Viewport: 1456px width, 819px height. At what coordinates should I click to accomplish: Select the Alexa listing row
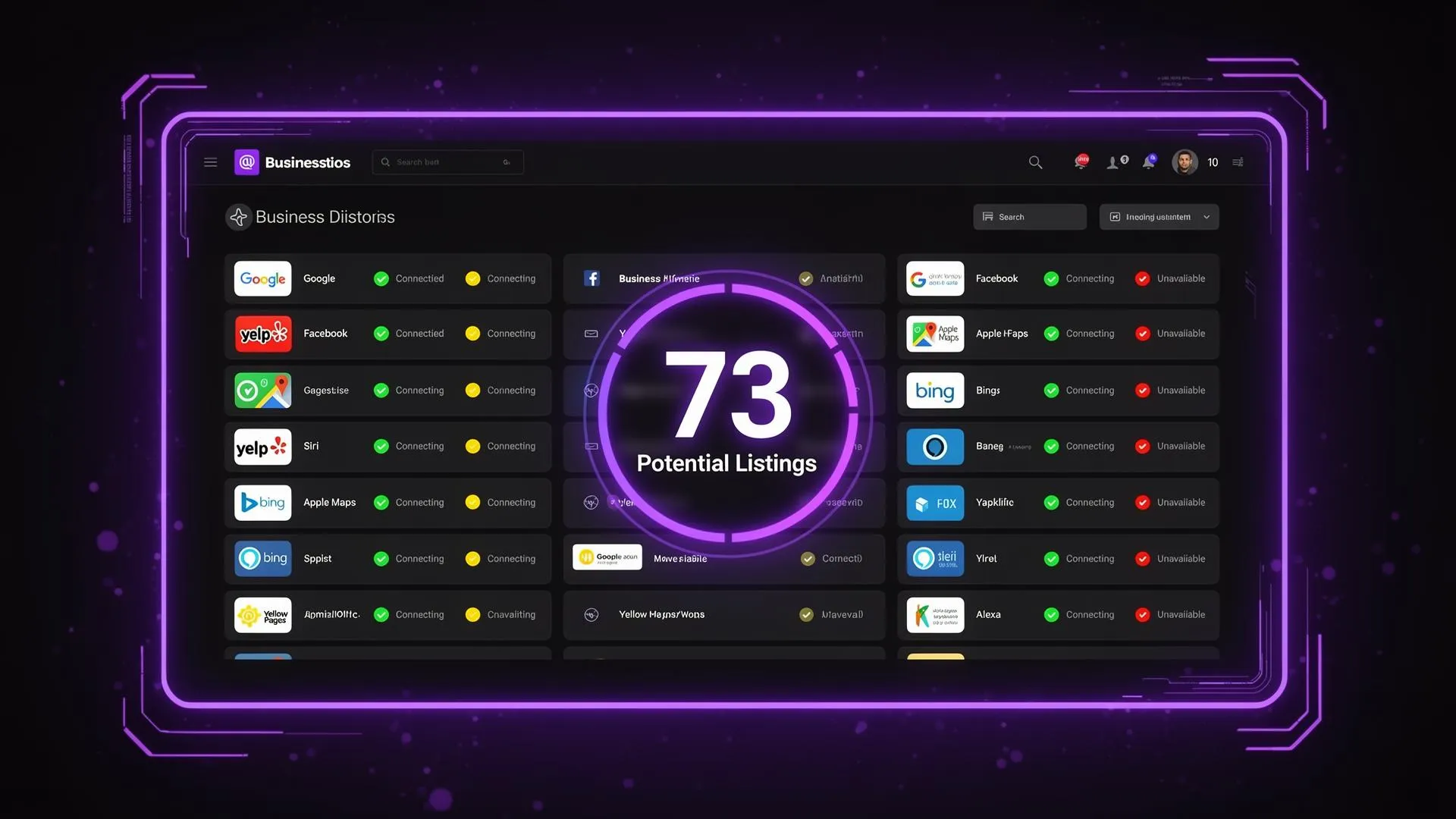coord(987,615)
